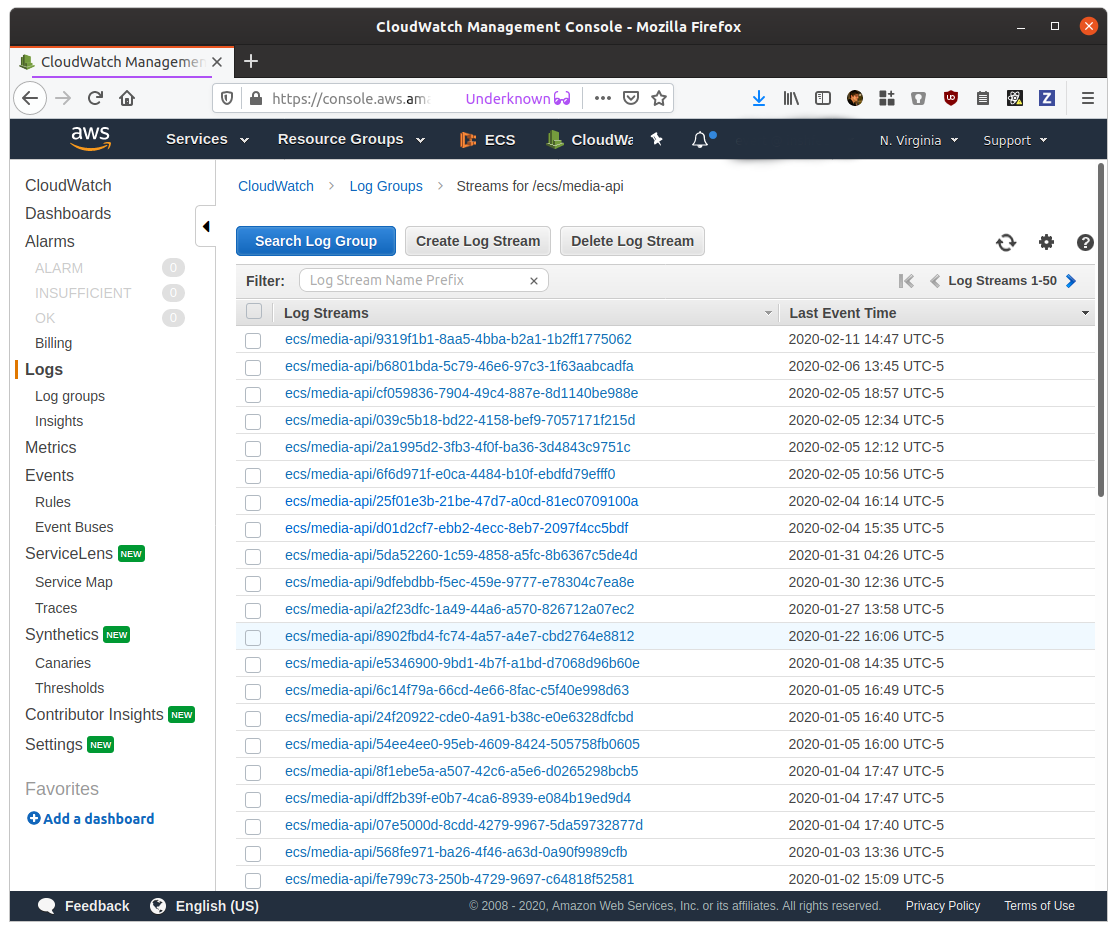Click the refresh log streams icon
Image resolution: width=1117 pixels, height=931 pixels.
point(1006,242)
